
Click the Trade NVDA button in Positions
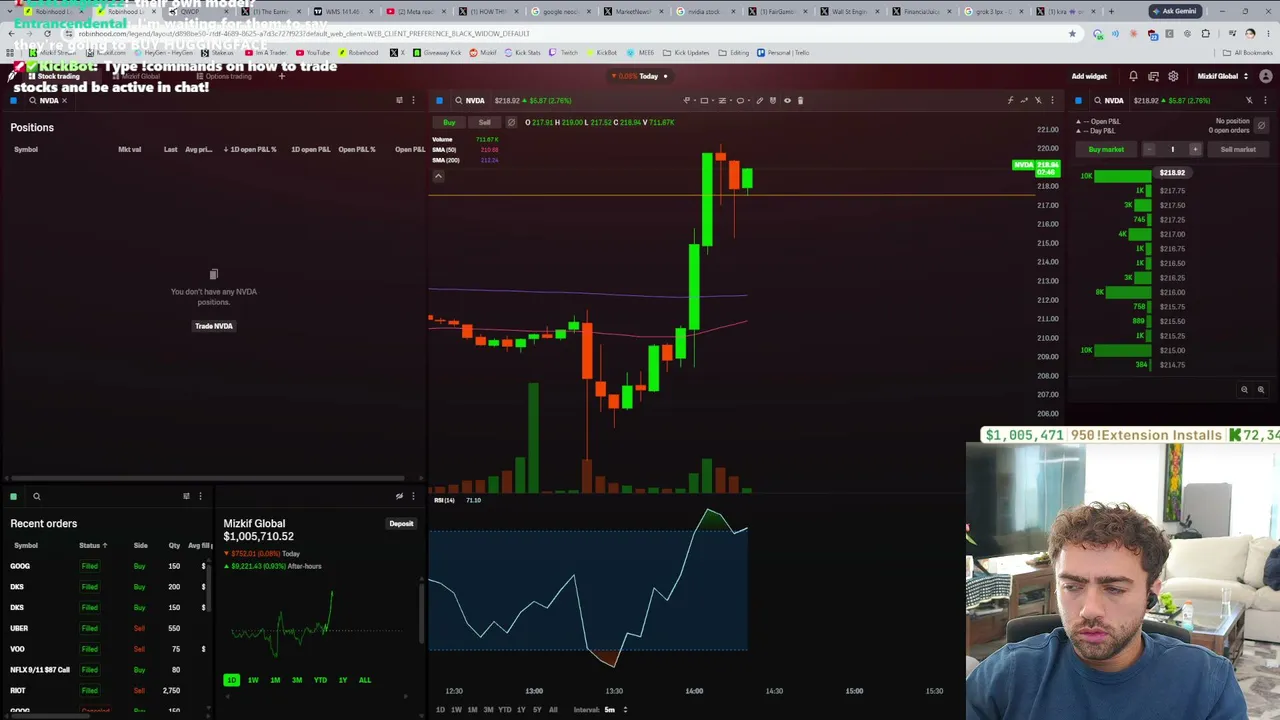click(x=213, y=326)
